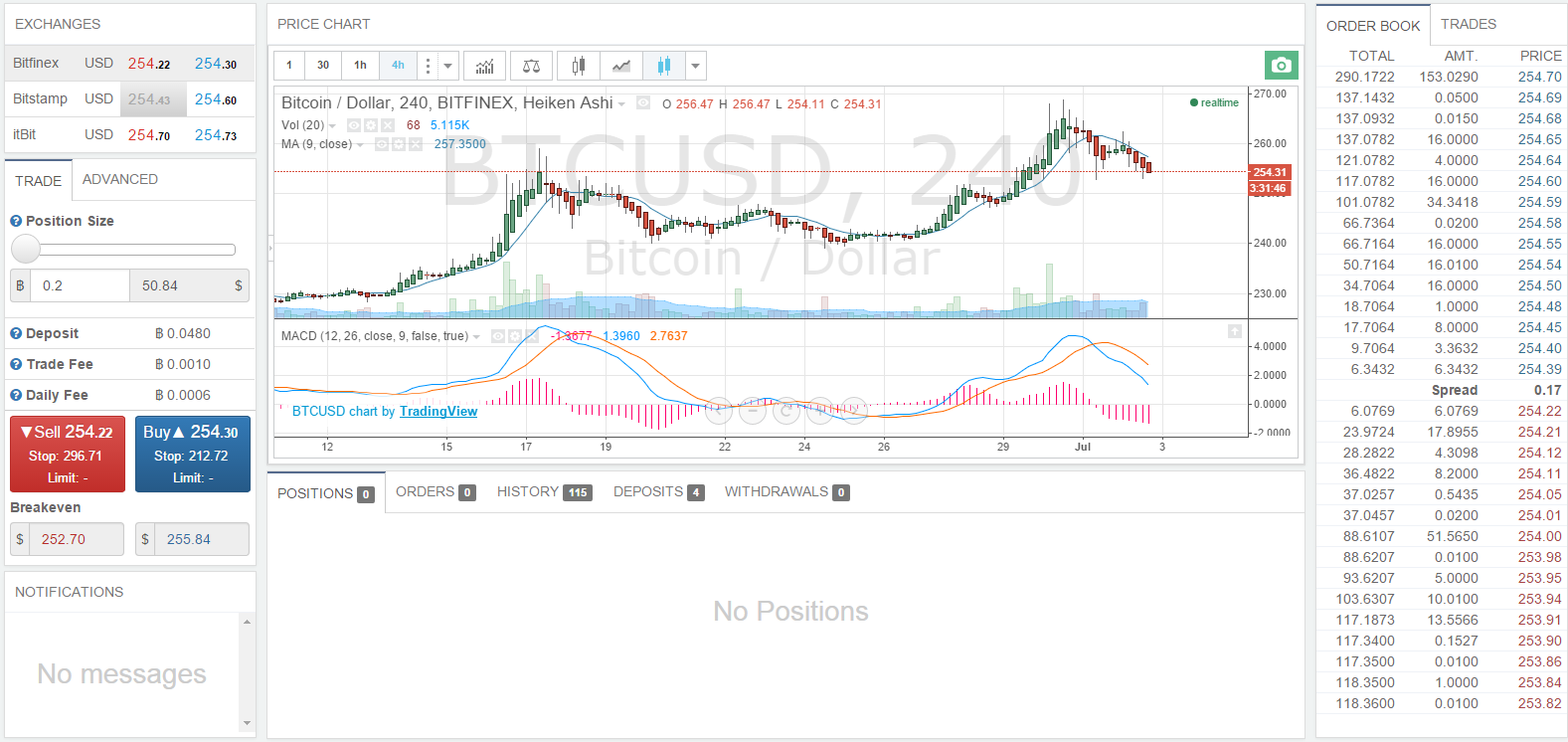Select the Bitstamp exchange row
Image resolution: width=1568 pixels, height=742 pixels.
point(129,98)
